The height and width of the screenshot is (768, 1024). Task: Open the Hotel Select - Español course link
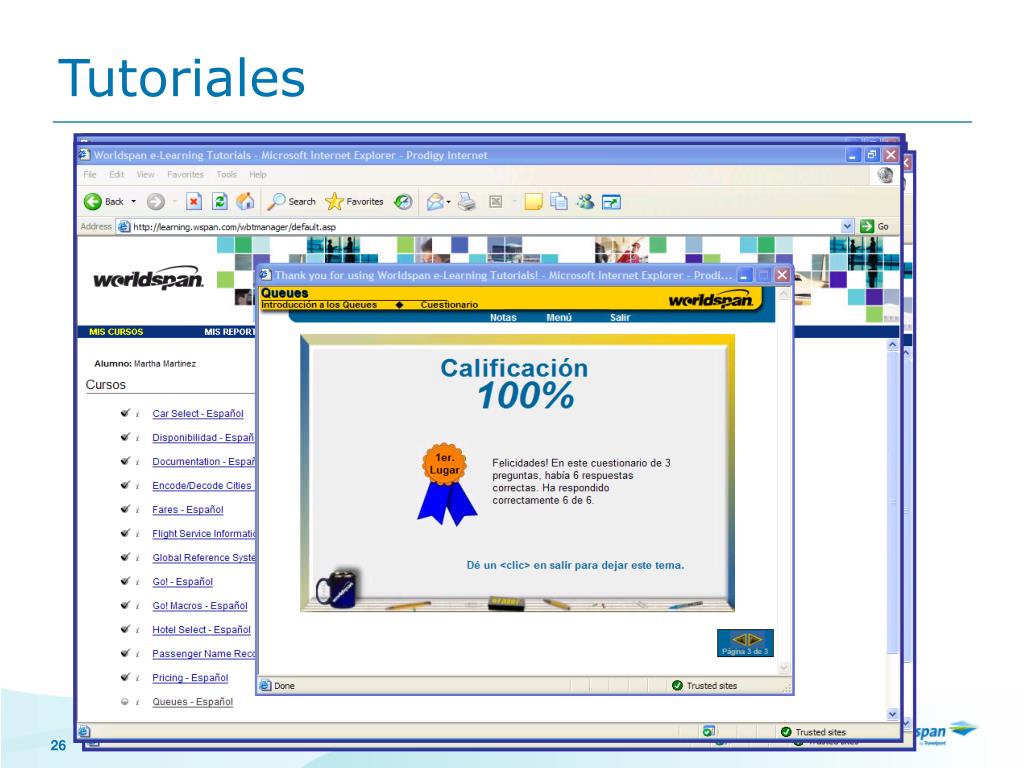201,630
